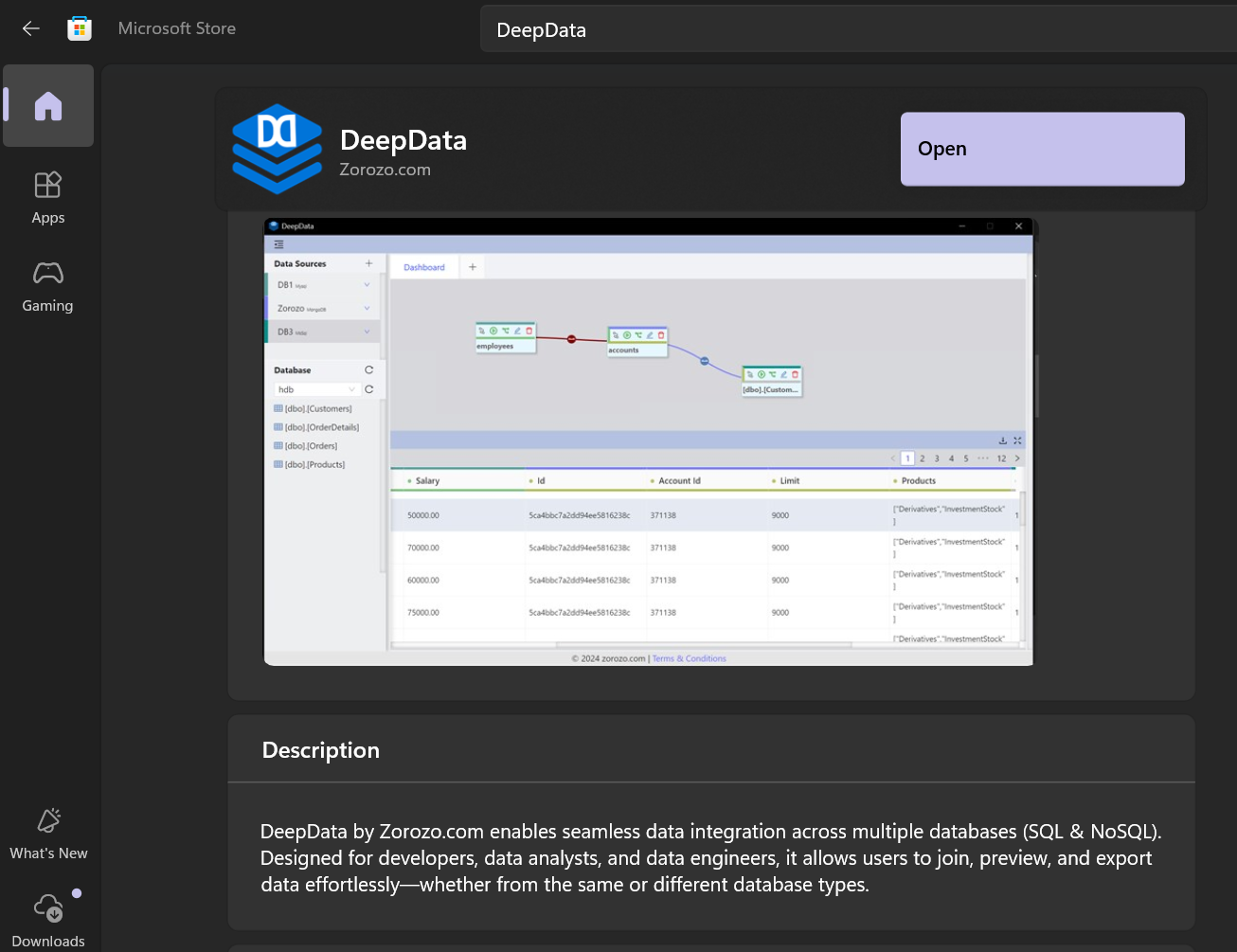The height and width of the screenshot is (952, 1237).
Task: Click the employees node label in preview
Action: [494, 347]
